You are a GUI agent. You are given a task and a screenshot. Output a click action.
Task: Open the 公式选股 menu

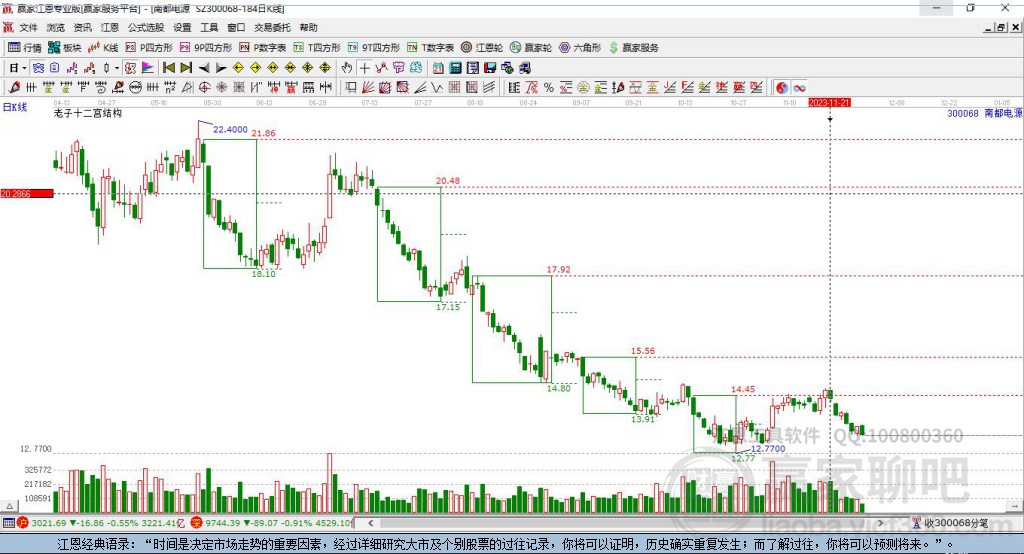[146, 27]
